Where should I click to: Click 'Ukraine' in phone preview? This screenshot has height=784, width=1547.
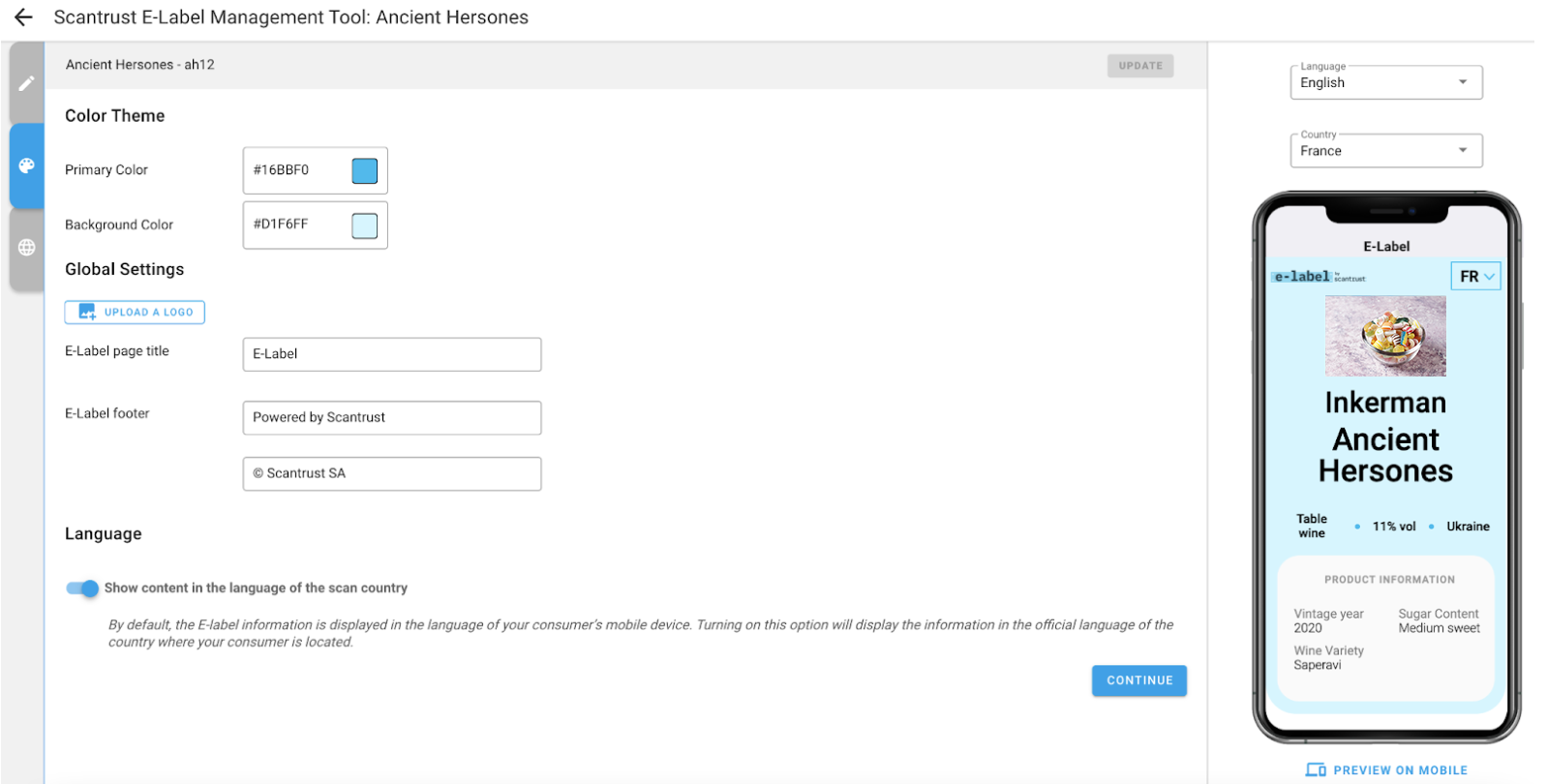1468,527
